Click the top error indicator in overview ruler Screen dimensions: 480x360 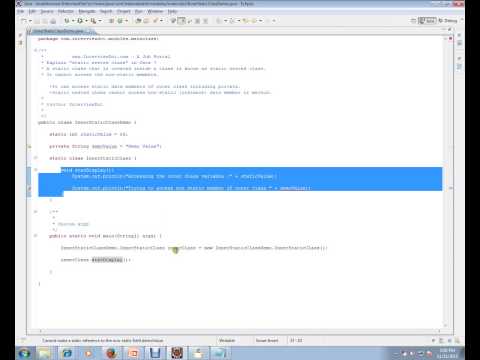tap(451, 39)
